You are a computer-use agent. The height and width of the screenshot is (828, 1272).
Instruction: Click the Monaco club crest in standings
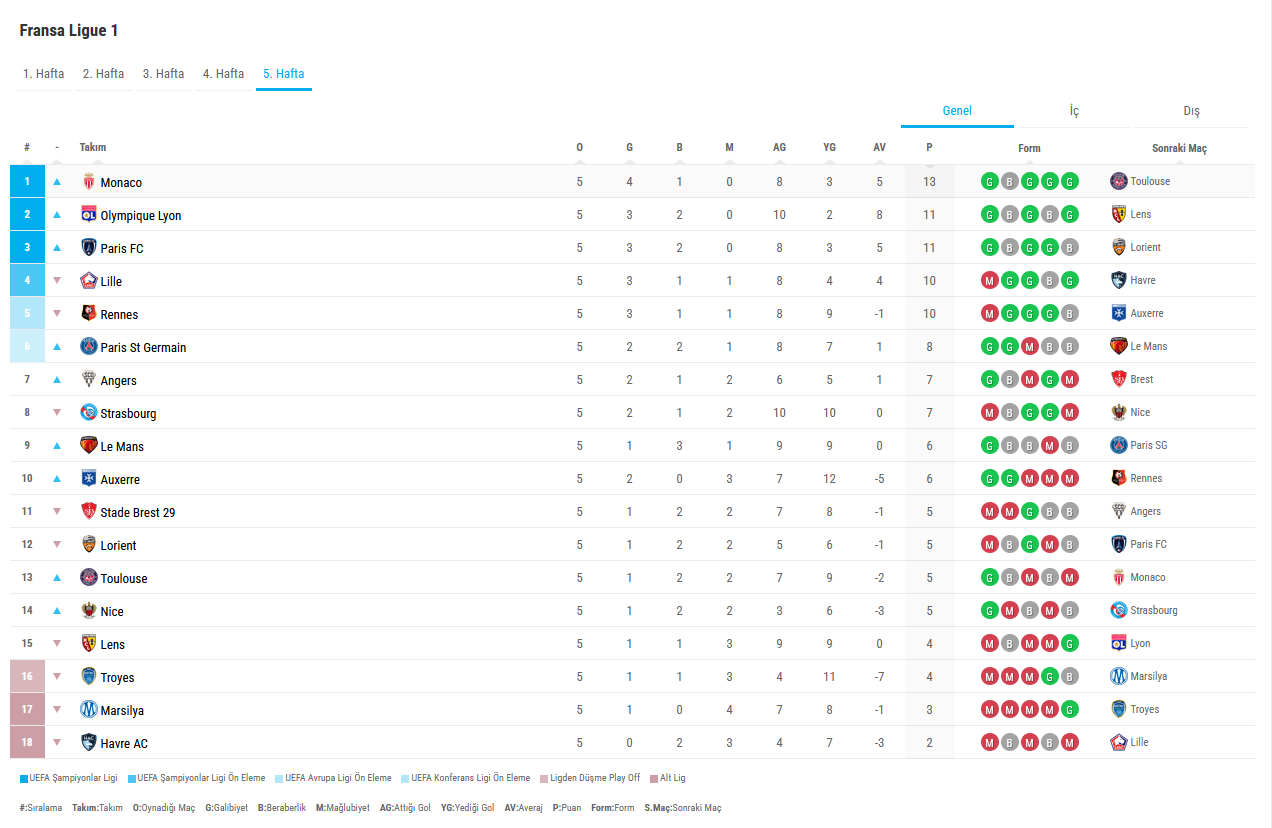89,182
